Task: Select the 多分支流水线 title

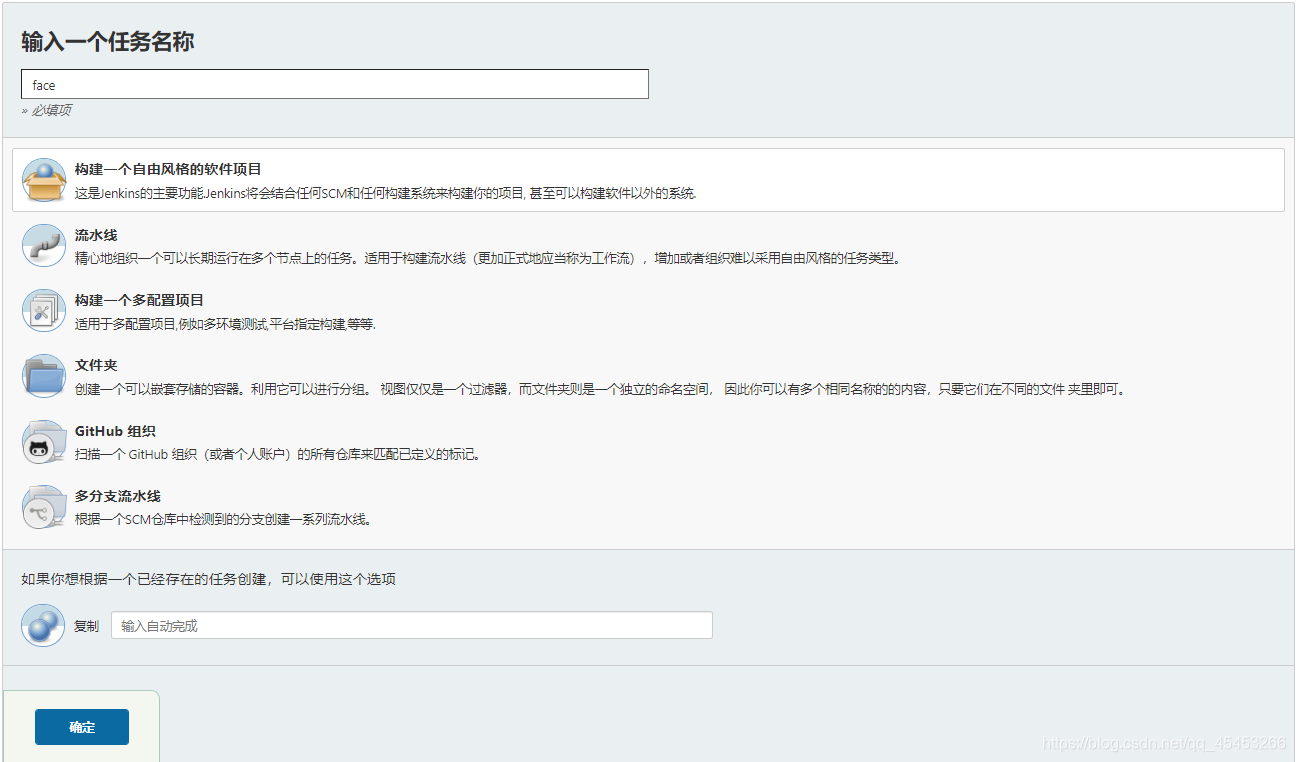Action: tap(118, 496)
